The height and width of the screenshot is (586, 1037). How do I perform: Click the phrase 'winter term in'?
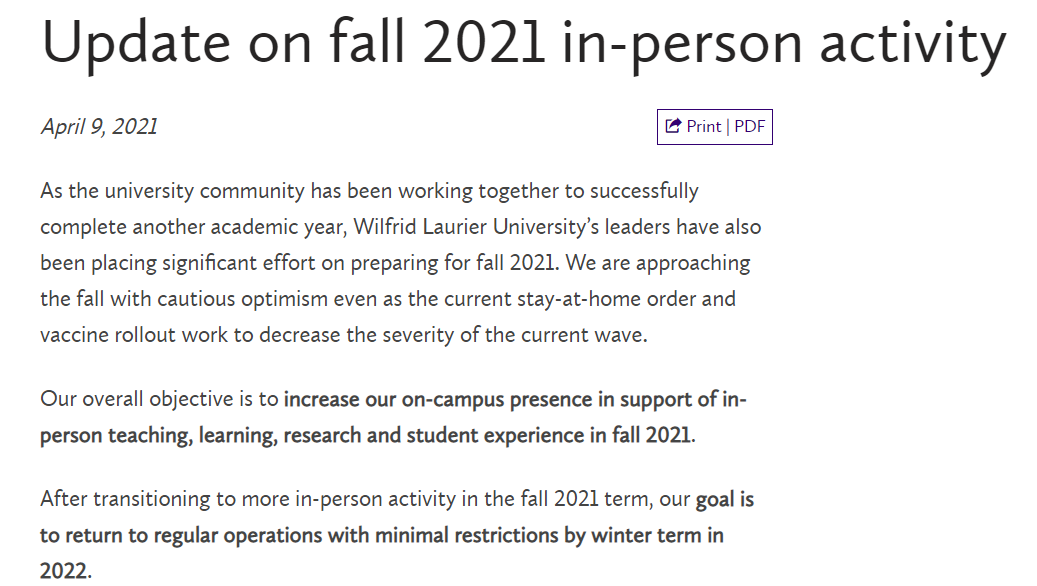(656, 535)
